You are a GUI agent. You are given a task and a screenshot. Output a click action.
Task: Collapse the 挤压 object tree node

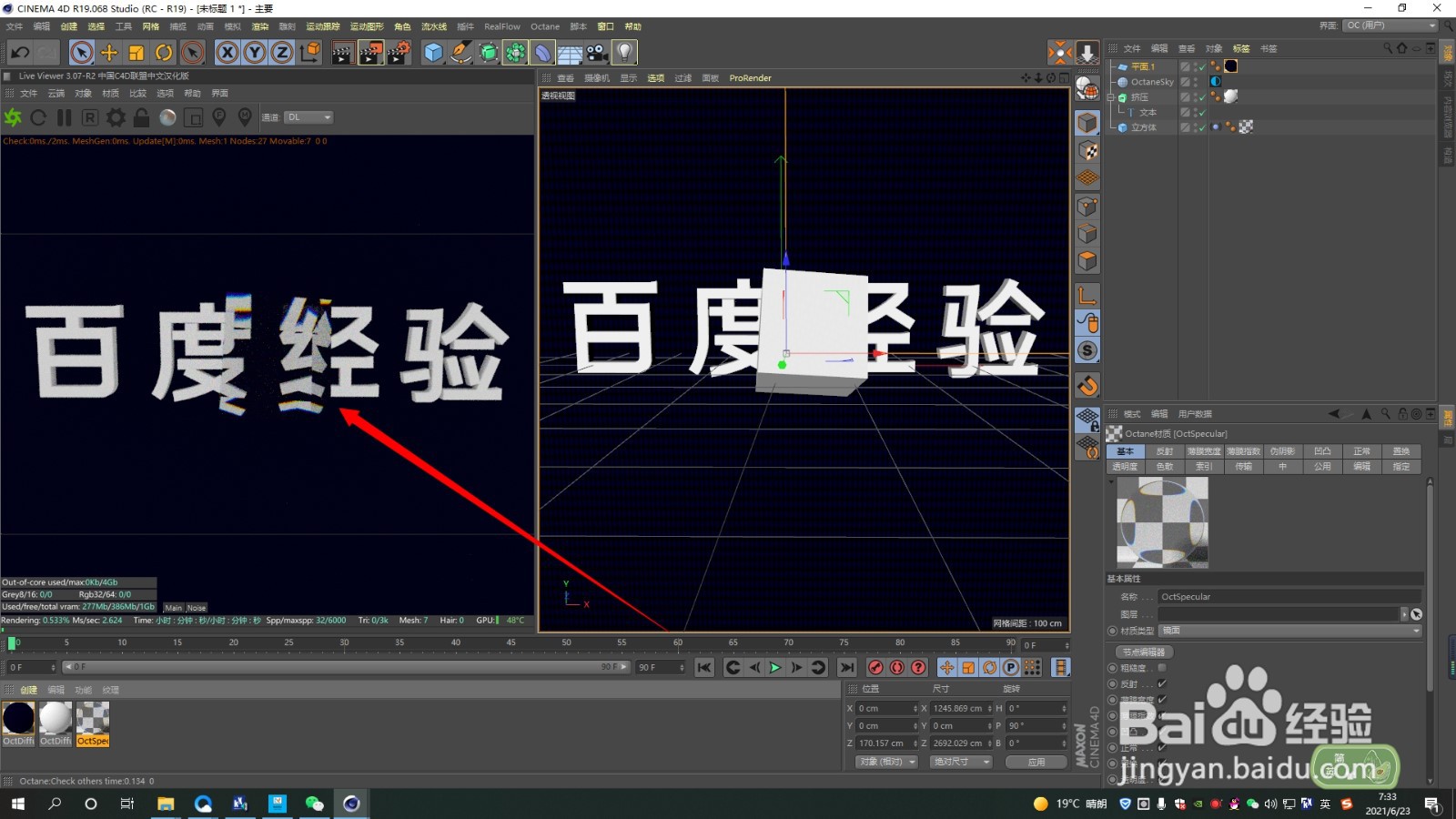[1111, 97]
